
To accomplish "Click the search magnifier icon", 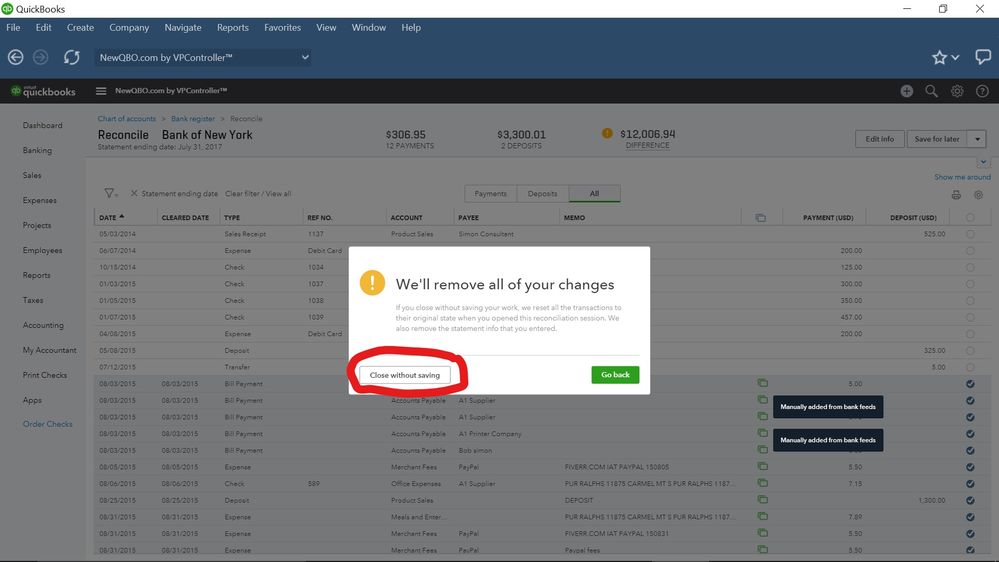I will [931, 91].
